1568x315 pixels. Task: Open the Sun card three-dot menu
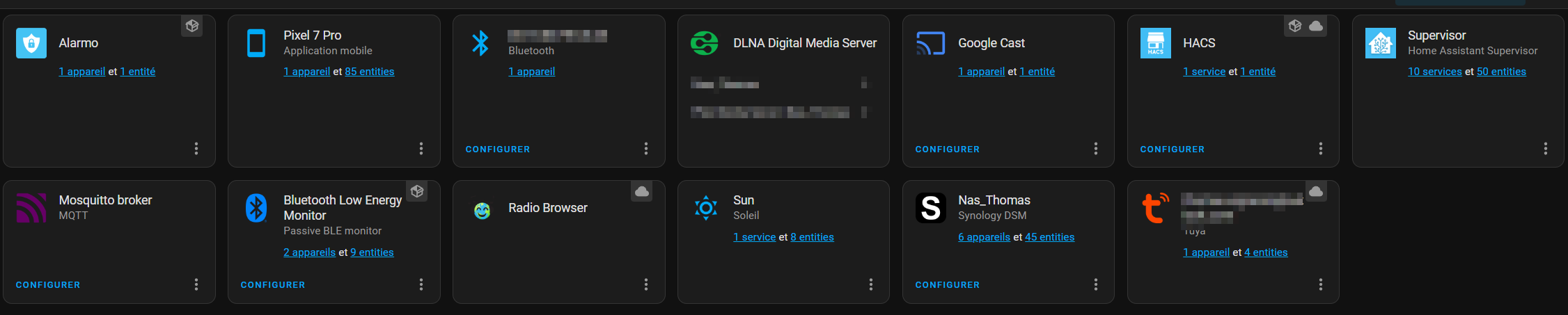[x=871, y=284]
